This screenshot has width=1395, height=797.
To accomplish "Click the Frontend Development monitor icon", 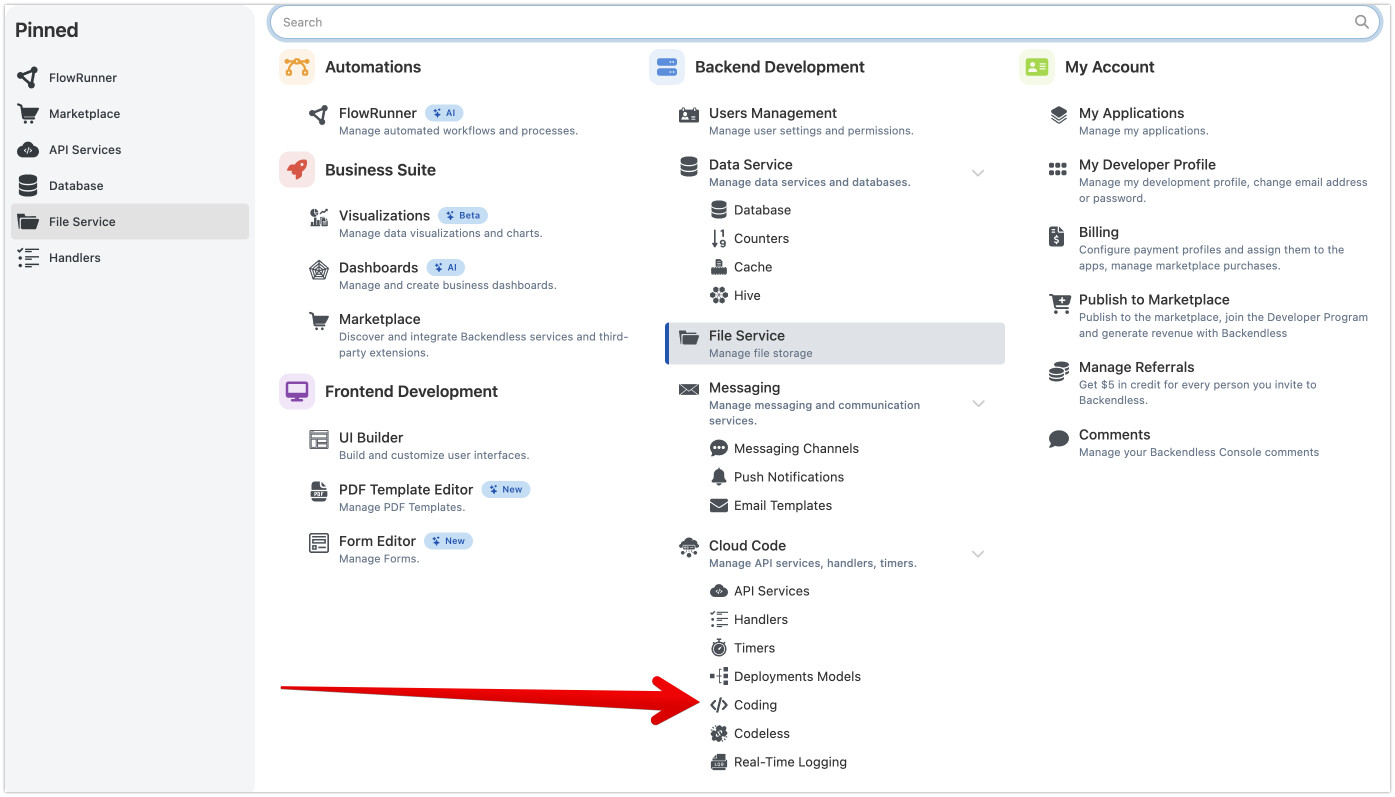I will 297,392.
